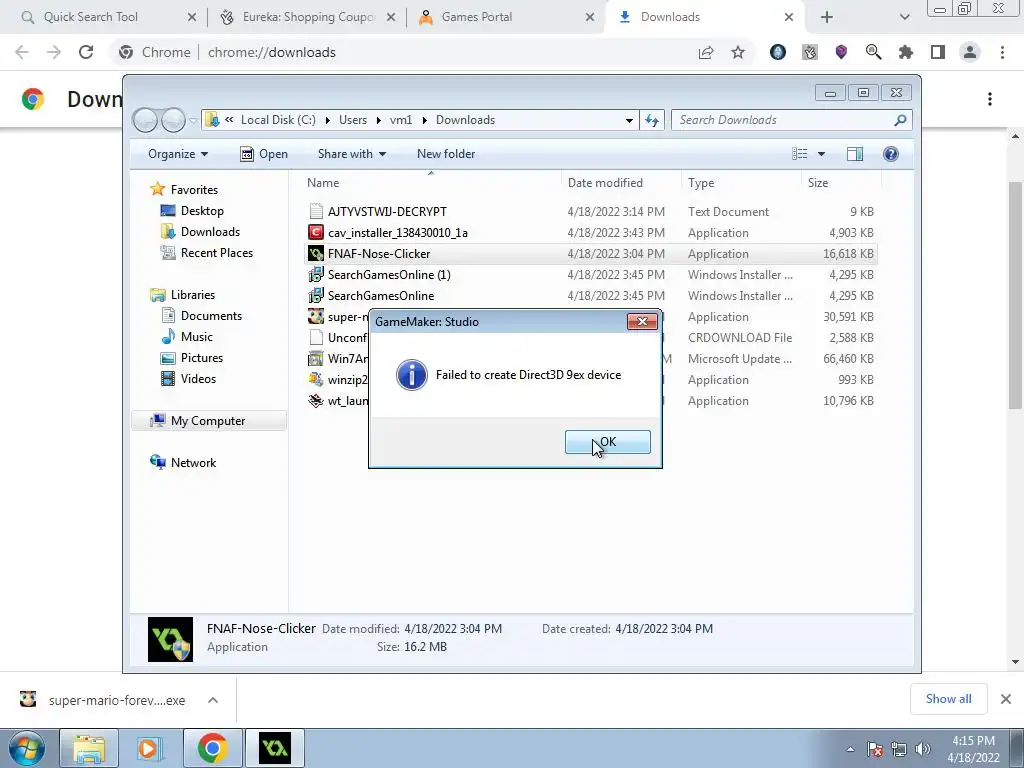Image resolution: width=1024 pixels, height=768 pixels.
Task: Open address bar history dropdown arrow
Action: coord(629,120)
